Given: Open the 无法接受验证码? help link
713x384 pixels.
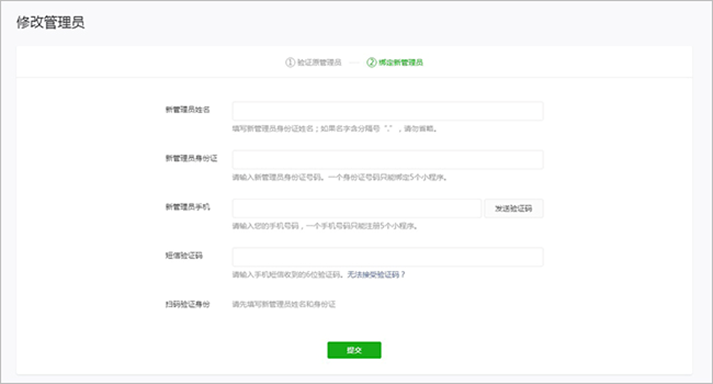Looking at the screenshot, I should coord(376,274).
